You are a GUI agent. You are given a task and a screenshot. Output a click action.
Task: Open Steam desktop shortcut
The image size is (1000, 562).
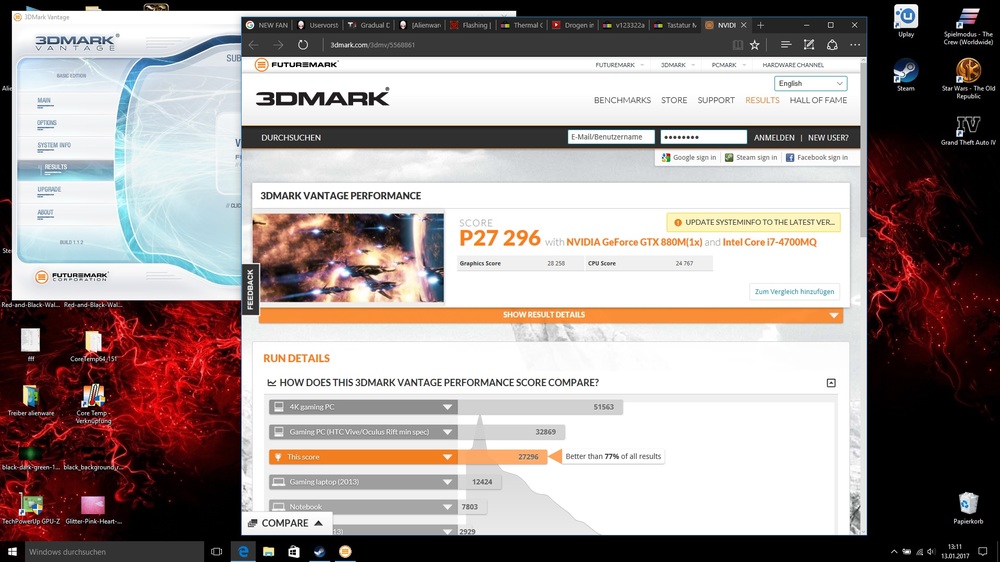[x=905, y=74]
